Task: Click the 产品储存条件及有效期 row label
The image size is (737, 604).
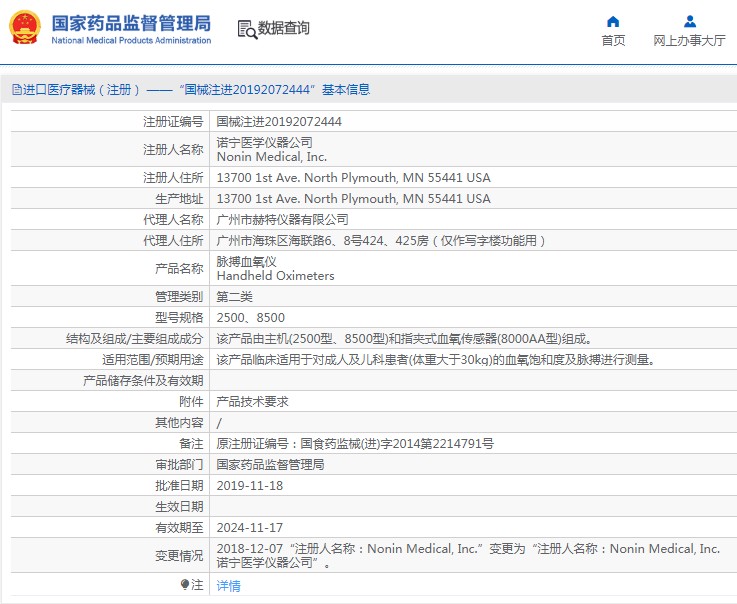Action: (143, 381)
